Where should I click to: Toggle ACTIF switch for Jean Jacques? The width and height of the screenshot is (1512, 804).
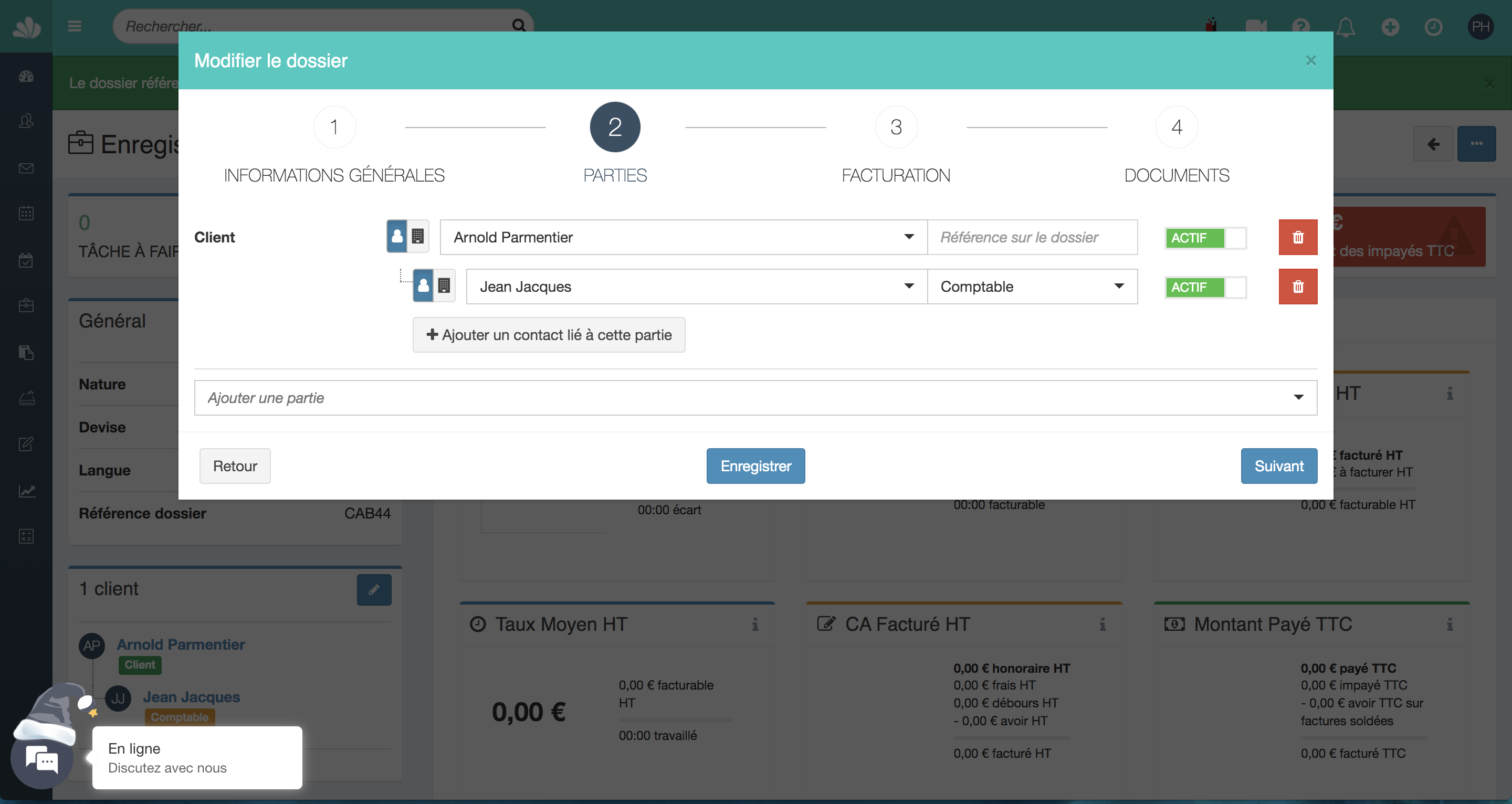1205,287
